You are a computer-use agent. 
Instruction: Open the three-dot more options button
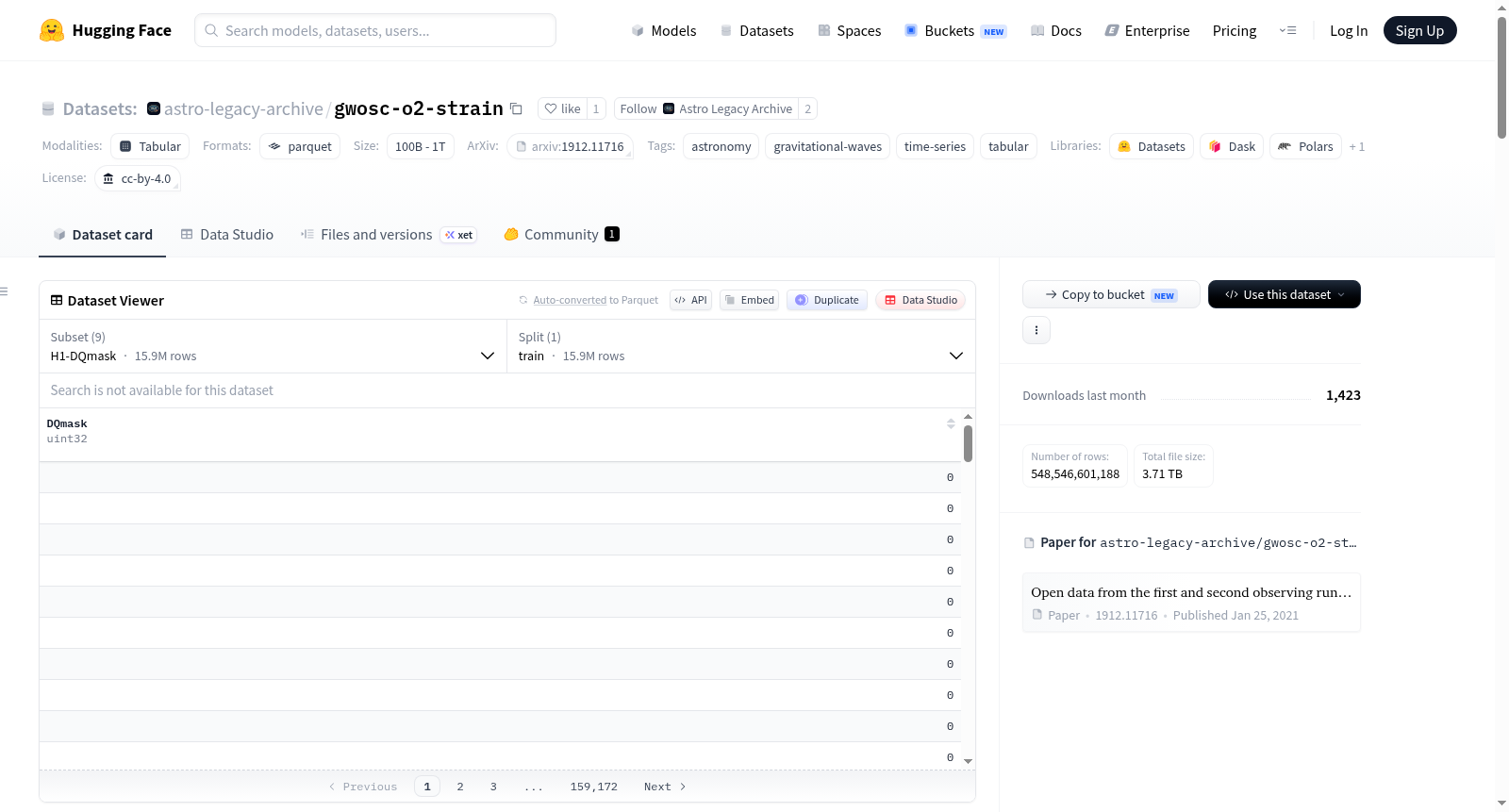pyautogui.click(x=1036, y=330)
